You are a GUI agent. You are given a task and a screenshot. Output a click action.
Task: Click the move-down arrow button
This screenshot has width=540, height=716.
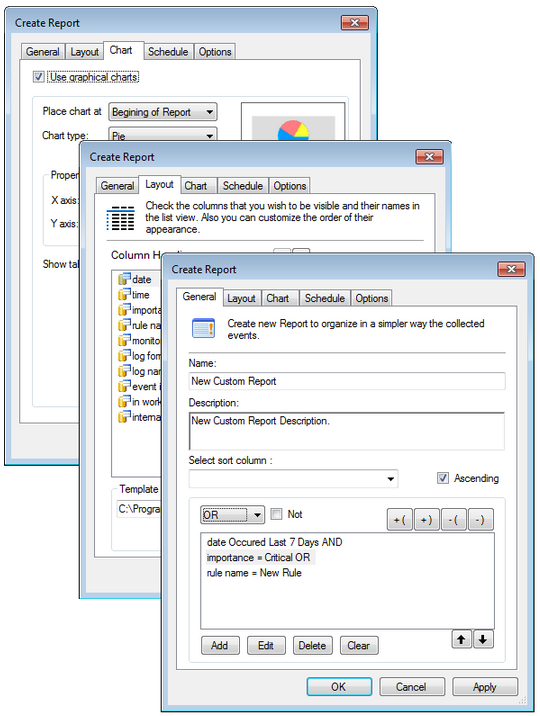click(x=483, y=639)
